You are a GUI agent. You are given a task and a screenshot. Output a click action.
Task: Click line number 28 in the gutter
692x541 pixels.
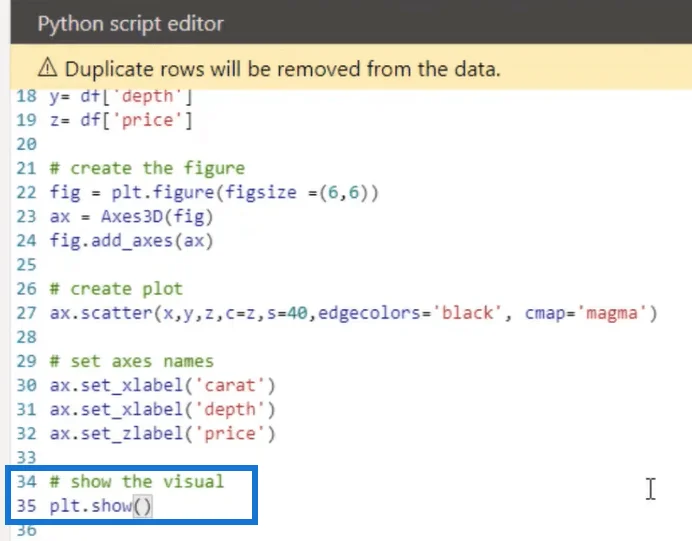point(26,337)
